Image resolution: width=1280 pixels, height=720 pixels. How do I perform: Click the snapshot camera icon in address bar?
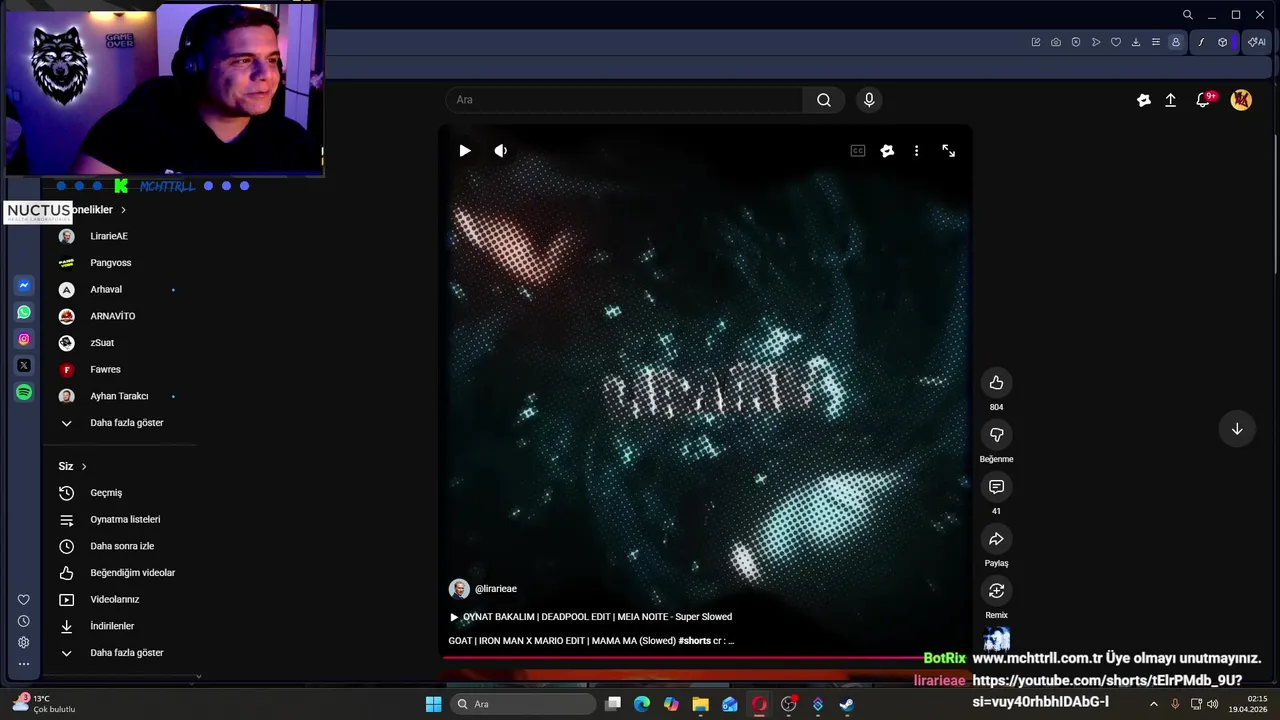(1056, 42)
